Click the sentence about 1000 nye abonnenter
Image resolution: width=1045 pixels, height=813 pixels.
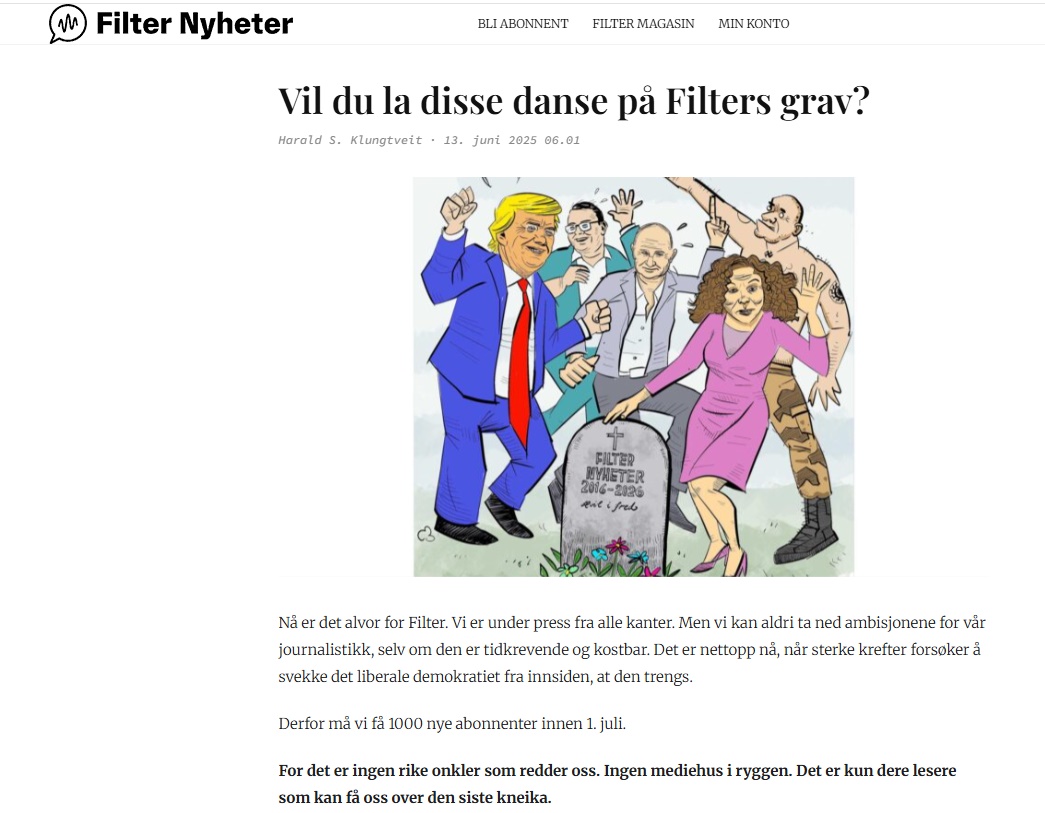452,724
